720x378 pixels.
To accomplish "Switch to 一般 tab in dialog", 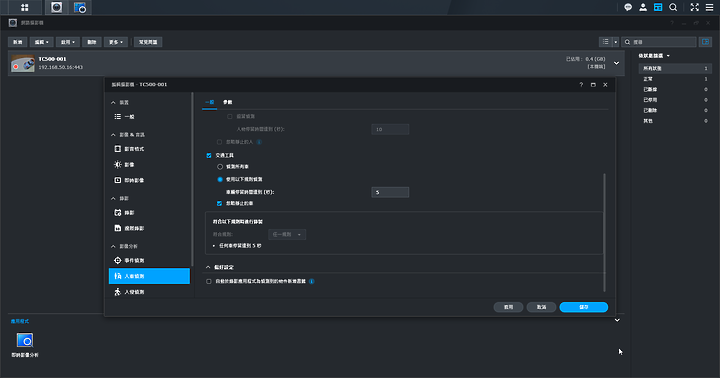I will [x=209, y=102].
